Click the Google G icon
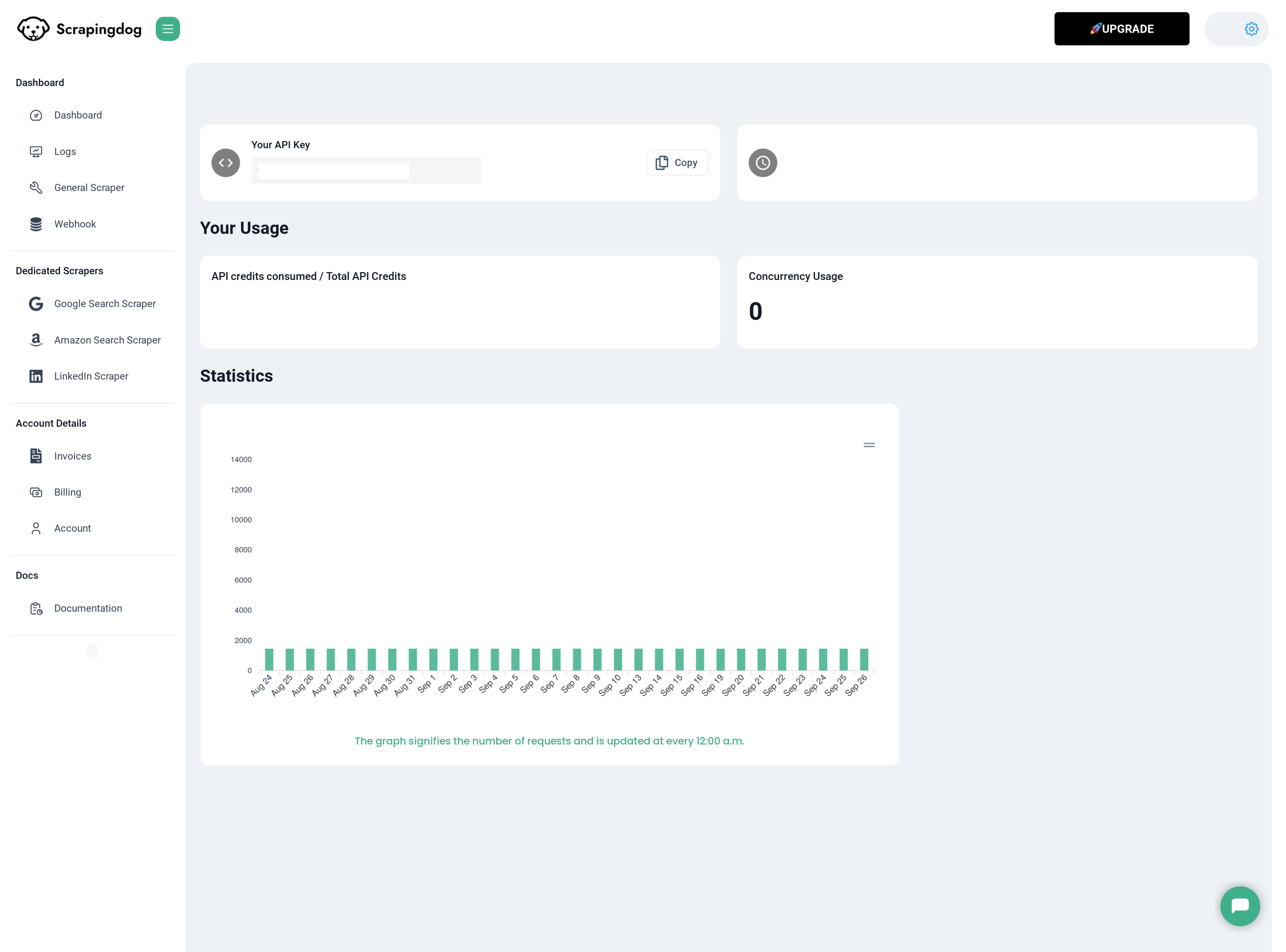The height and width of the screenshot is (952, 1286). point(36,304)
